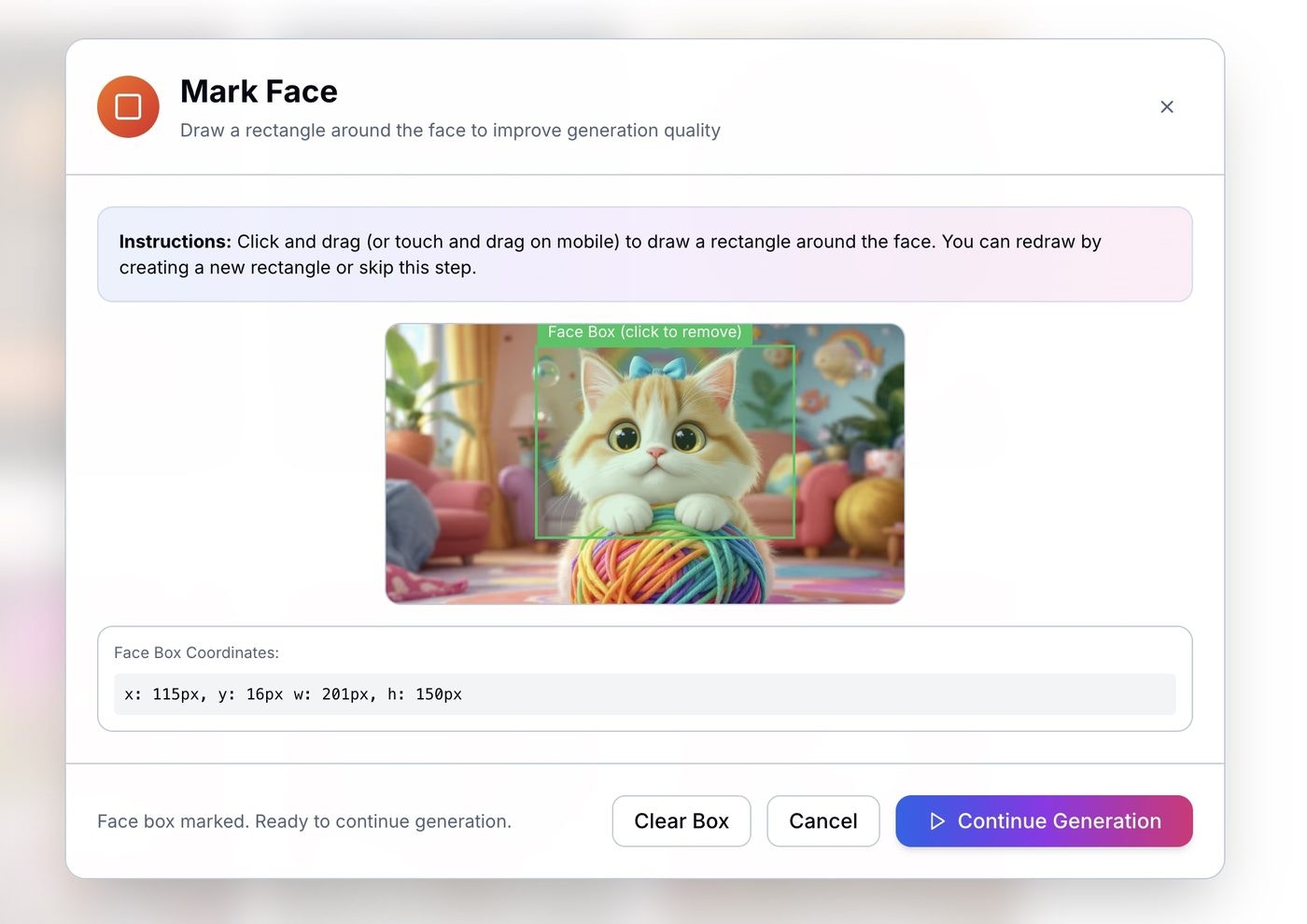Click Continue Generation button
The height and width of the screenshot is (924, 1307).
pos(1044,821)
